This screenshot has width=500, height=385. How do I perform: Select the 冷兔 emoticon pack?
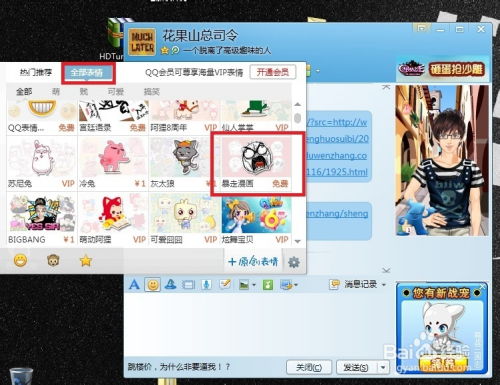click(x=113, y=163)
